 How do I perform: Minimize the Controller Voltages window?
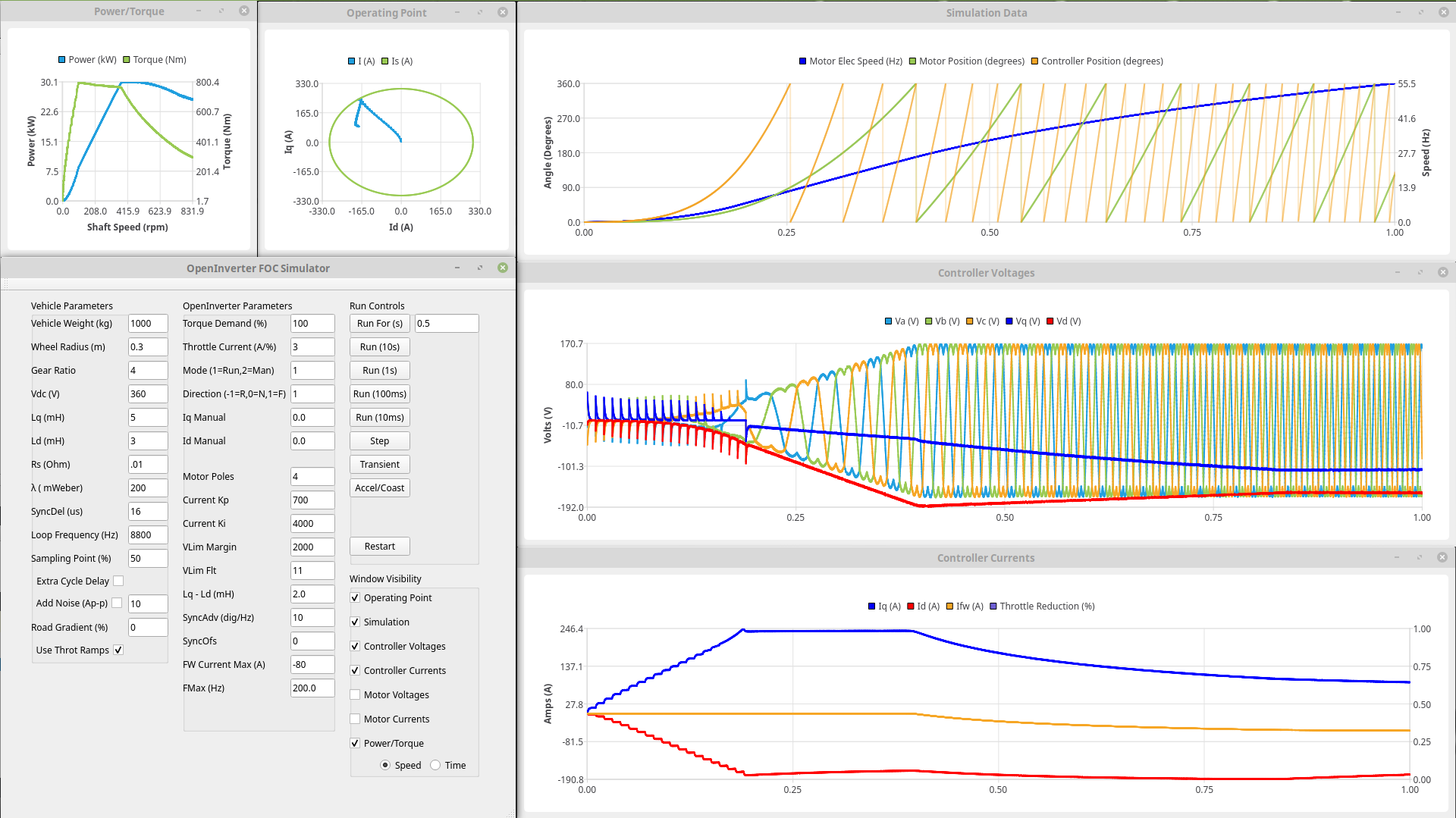click(1397, 272)
